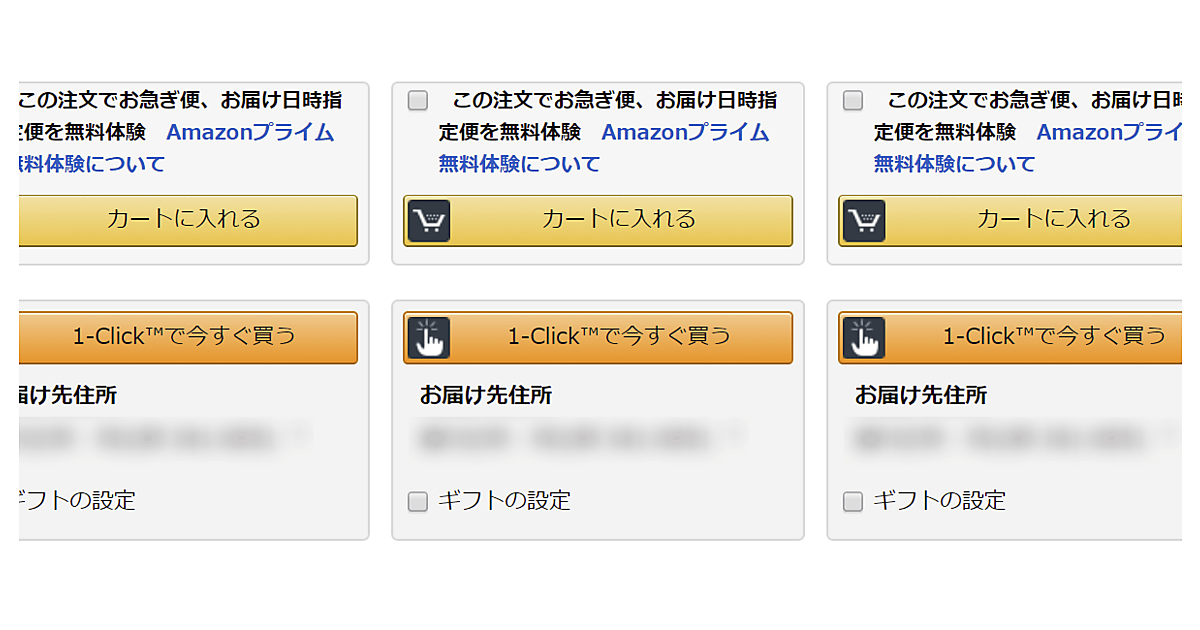Click the cart icon in the middle panel

429,221
